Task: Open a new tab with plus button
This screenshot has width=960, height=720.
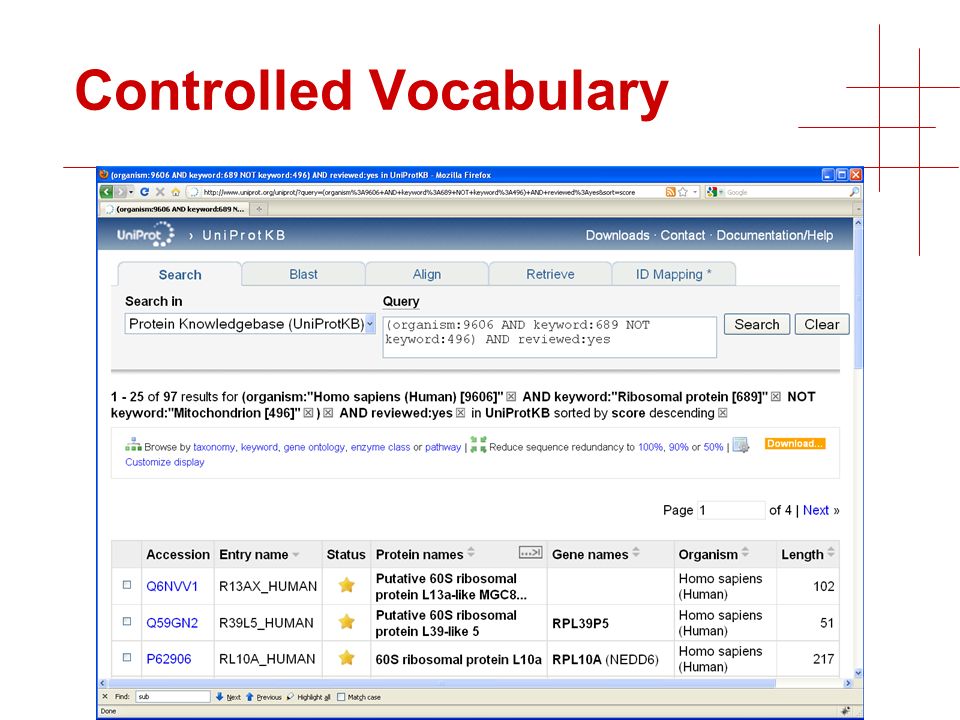Action: click(259, 209)
